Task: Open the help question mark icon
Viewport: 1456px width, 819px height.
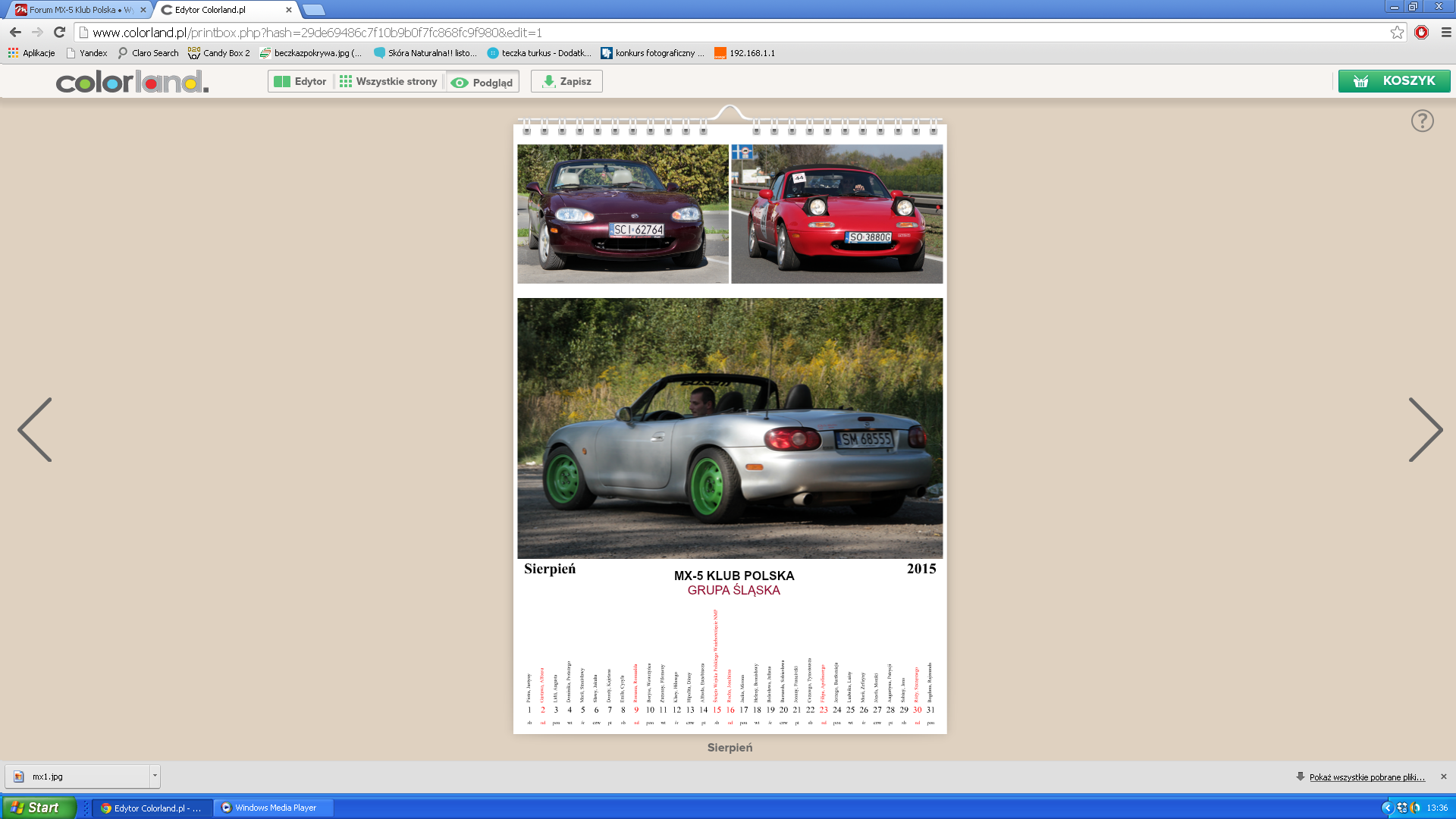Action: pyautogui.click(x=1422, y=121)
